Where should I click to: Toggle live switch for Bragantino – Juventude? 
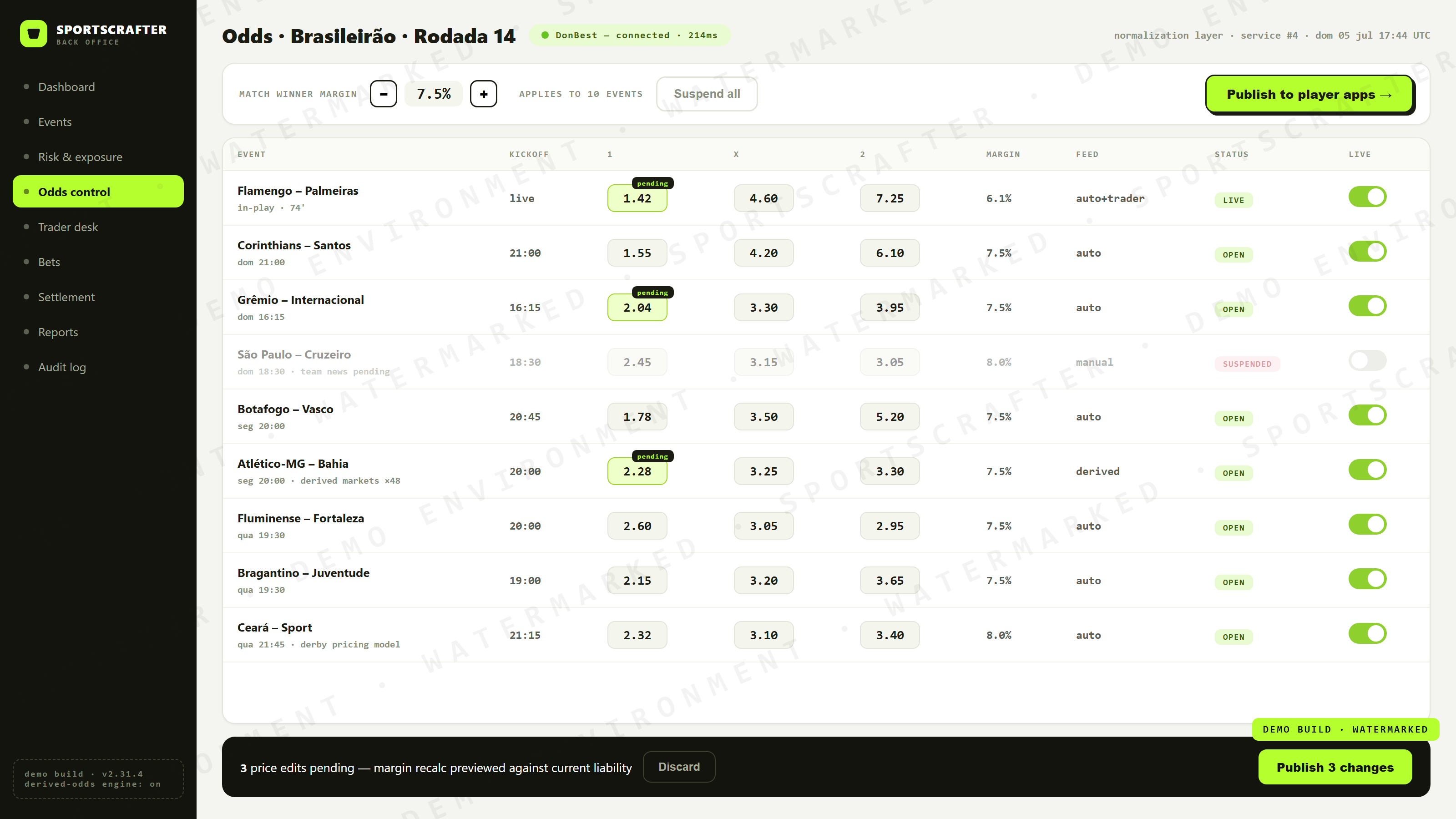1367,578
